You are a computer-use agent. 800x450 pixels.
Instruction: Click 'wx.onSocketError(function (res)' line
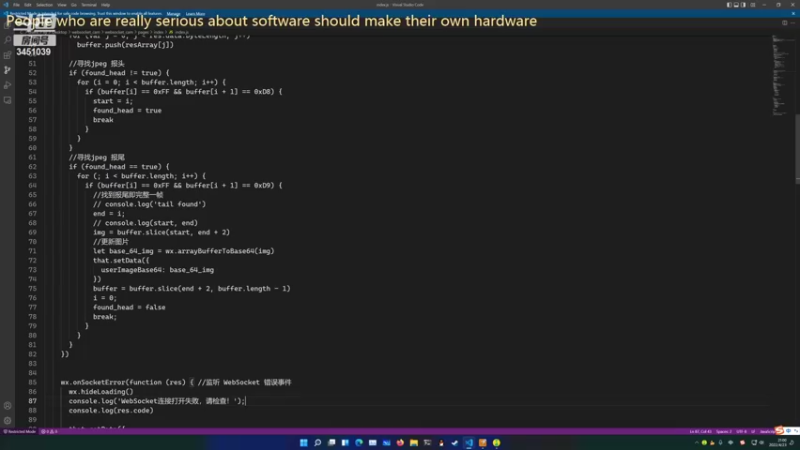point(123,382)
